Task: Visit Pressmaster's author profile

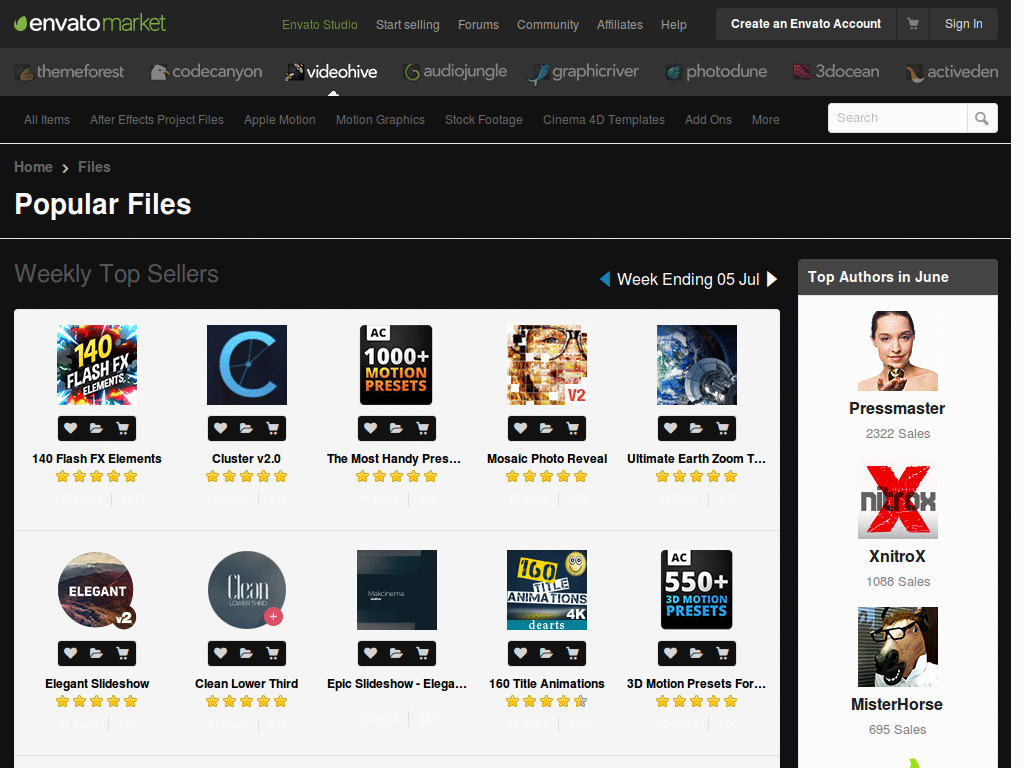Action: click(897, 408)
